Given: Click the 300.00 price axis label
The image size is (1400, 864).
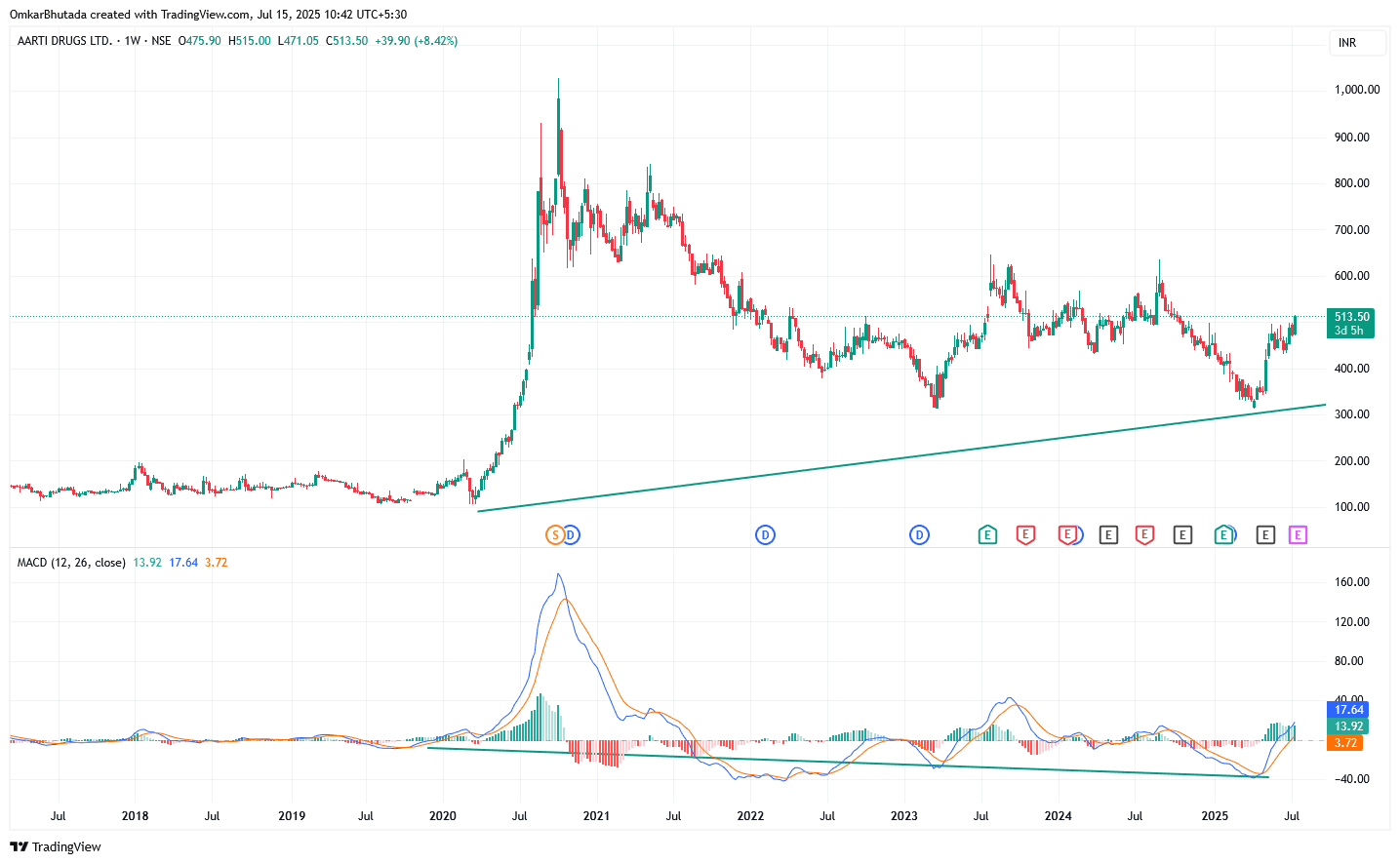Looking at the screenshot, I should (x=1352, y=414).
